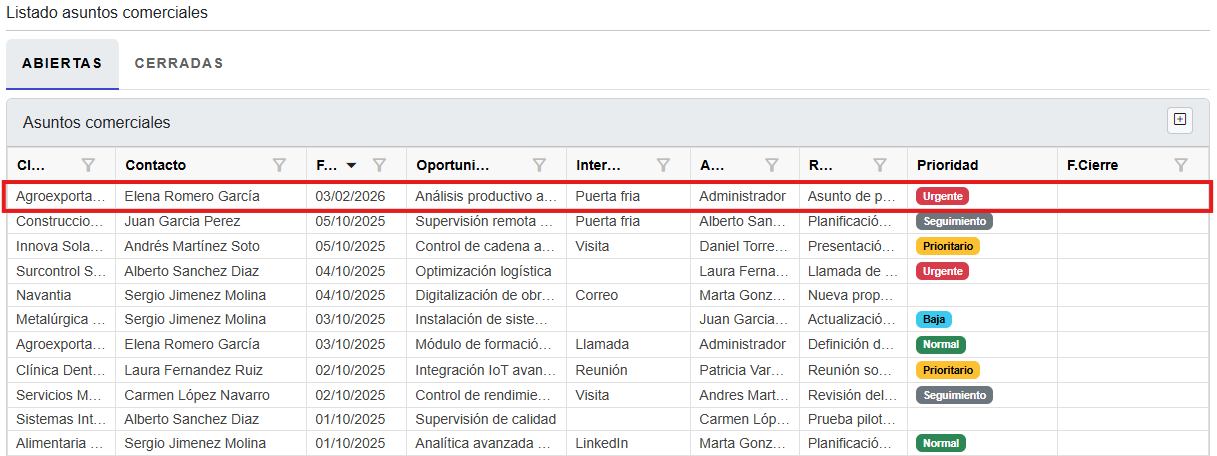The height and width of the screenshot is (456, 1217).
Task: Select the Navantia row
Action: (x=44, y=295)
